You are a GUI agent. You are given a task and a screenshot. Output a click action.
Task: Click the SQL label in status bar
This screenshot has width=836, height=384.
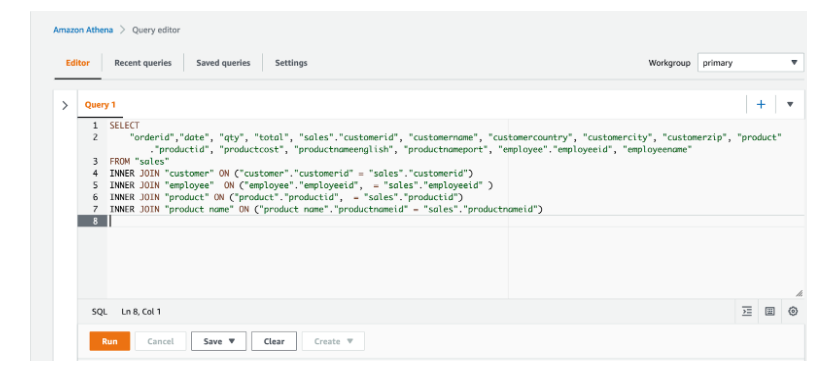pyautogui.click(x=99, y=311)
